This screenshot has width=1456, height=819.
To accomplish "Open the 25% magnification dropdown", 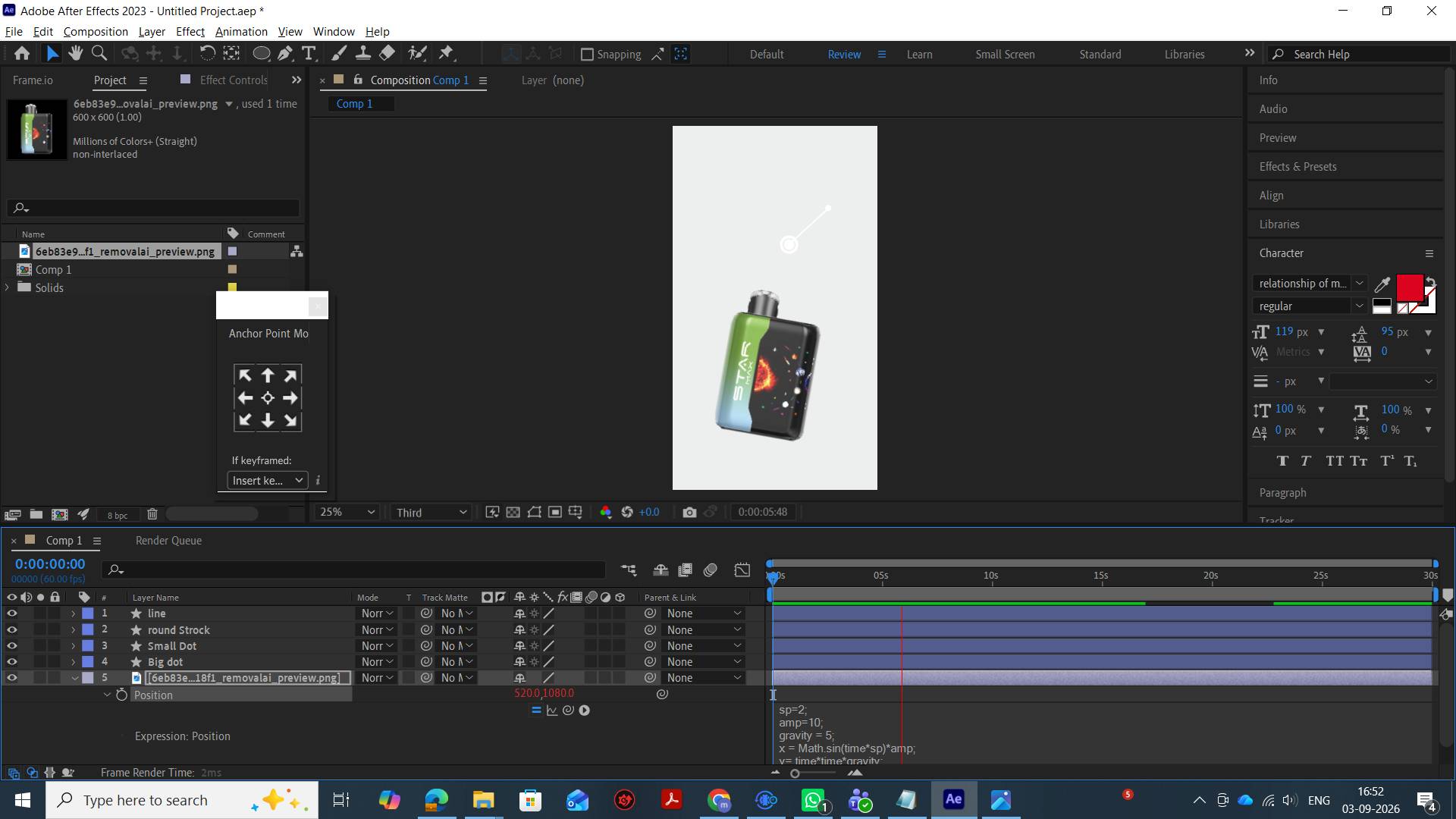I will (x=347, y=512).
